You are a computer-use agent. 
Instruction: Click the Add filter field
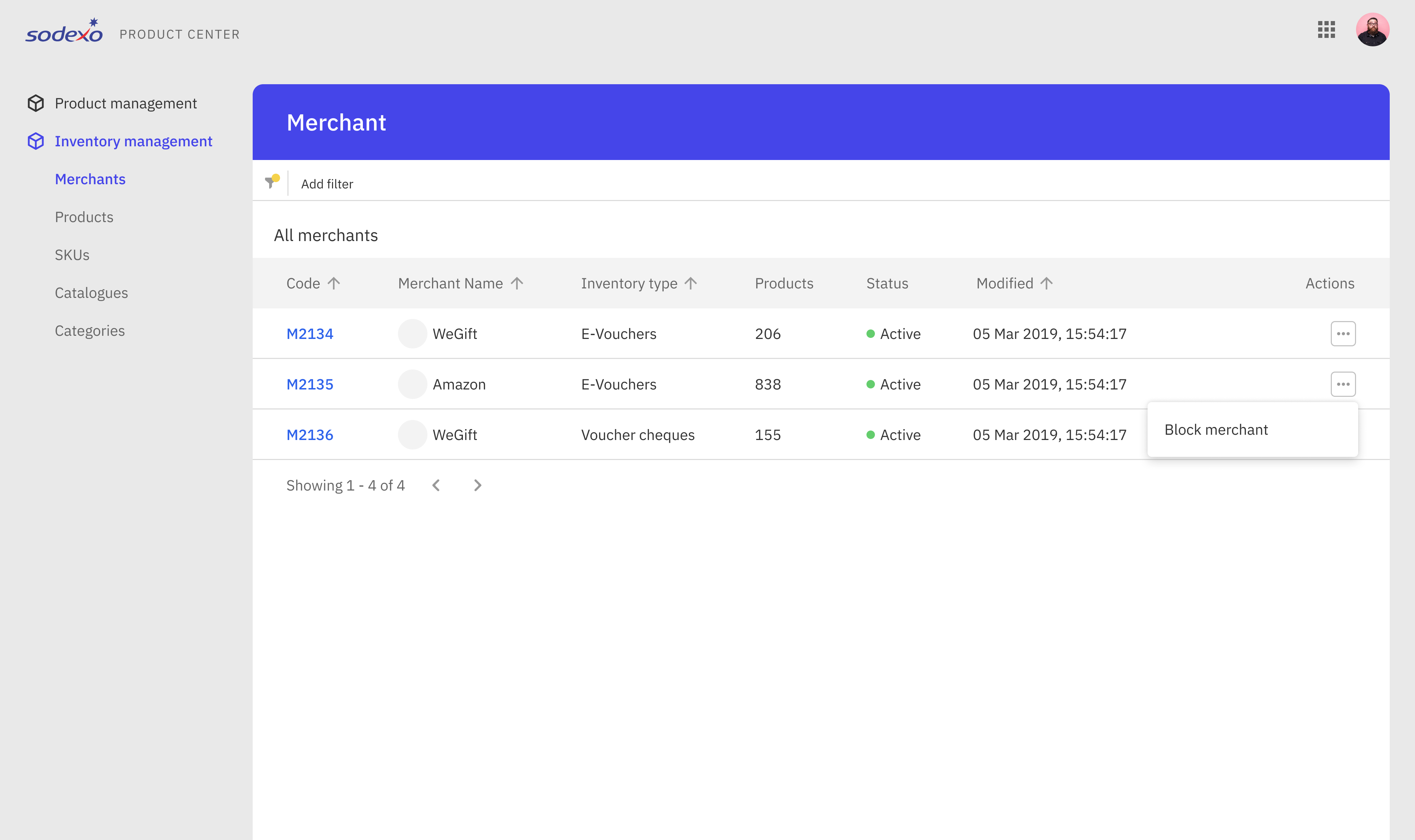click(x=327, y=184)
